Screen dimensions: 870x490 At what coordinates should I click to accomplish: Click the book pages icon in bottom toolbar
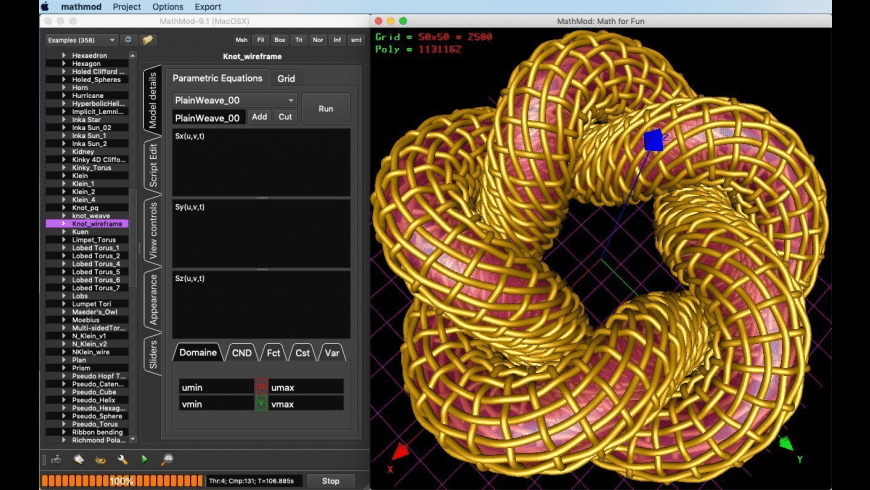click(x=78, y=459)
